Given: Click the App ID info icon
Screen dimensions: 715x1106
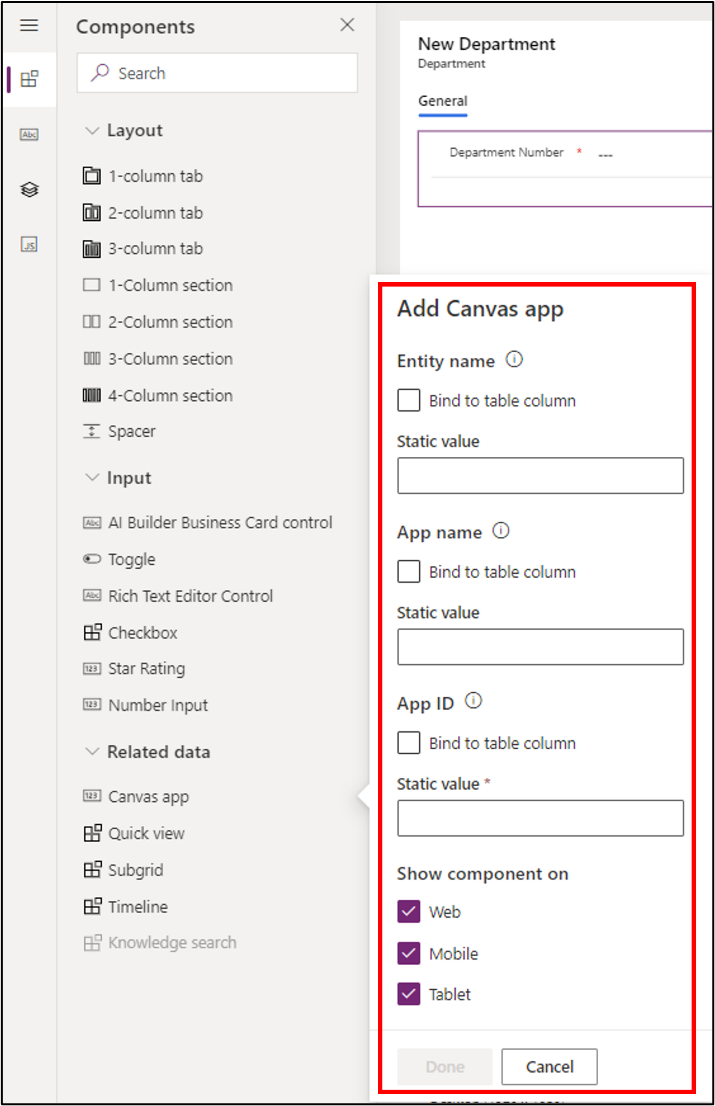Looking at the screenshot, I should 472,701.
